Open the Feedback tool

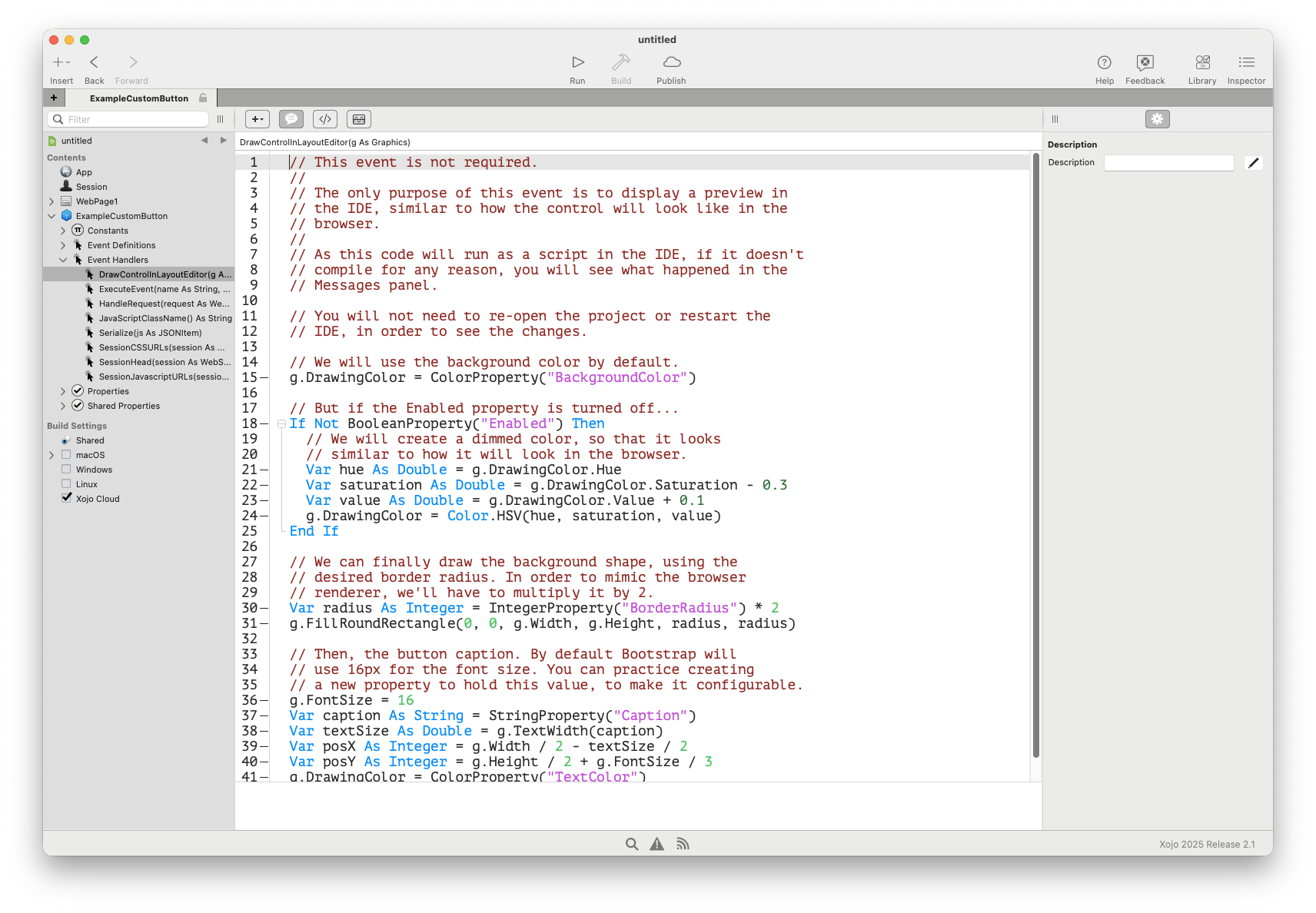pos(1145,62)
